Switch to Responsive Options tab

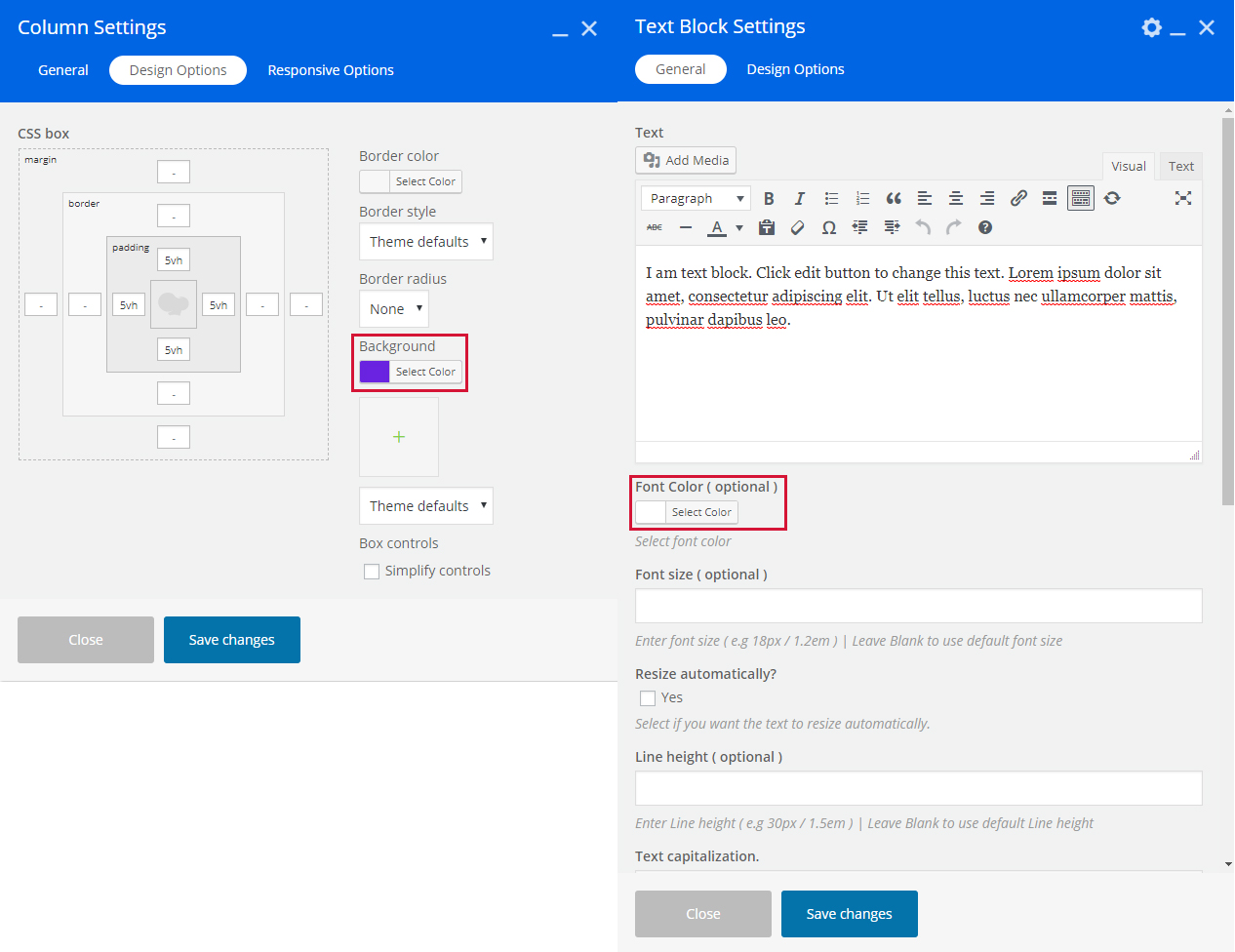[331, 70]
